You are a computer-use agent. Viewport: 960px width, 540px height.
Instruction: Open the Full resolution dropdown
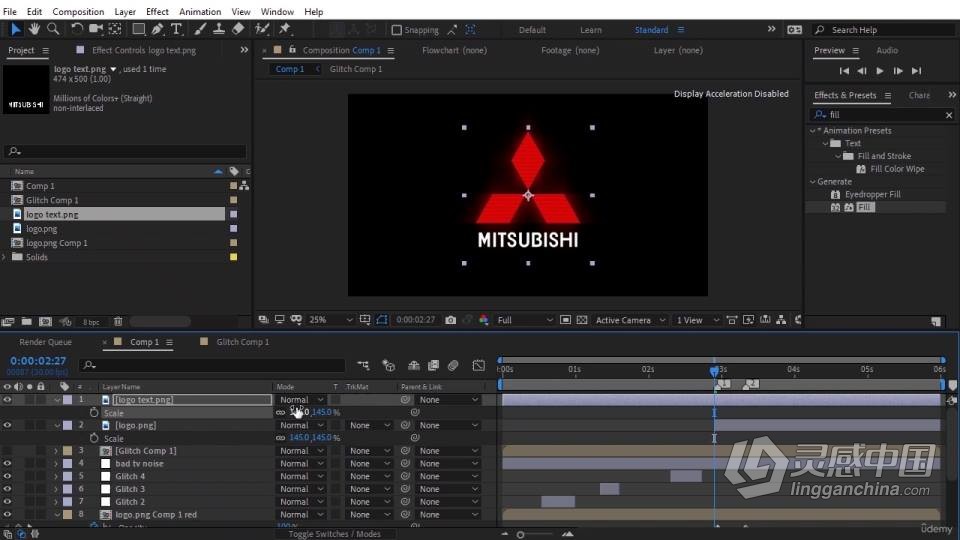pos(525,320)
